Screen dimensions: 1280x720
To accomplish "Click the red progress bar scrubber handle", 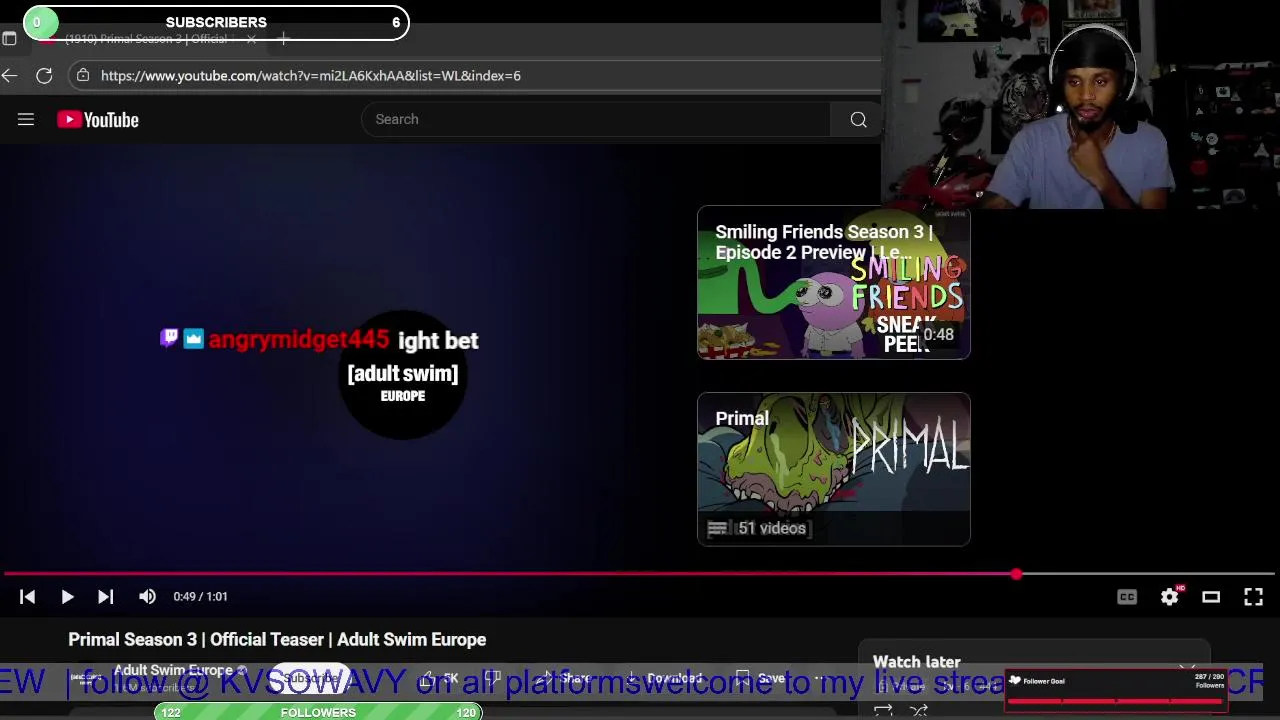I will point(1016,574).
